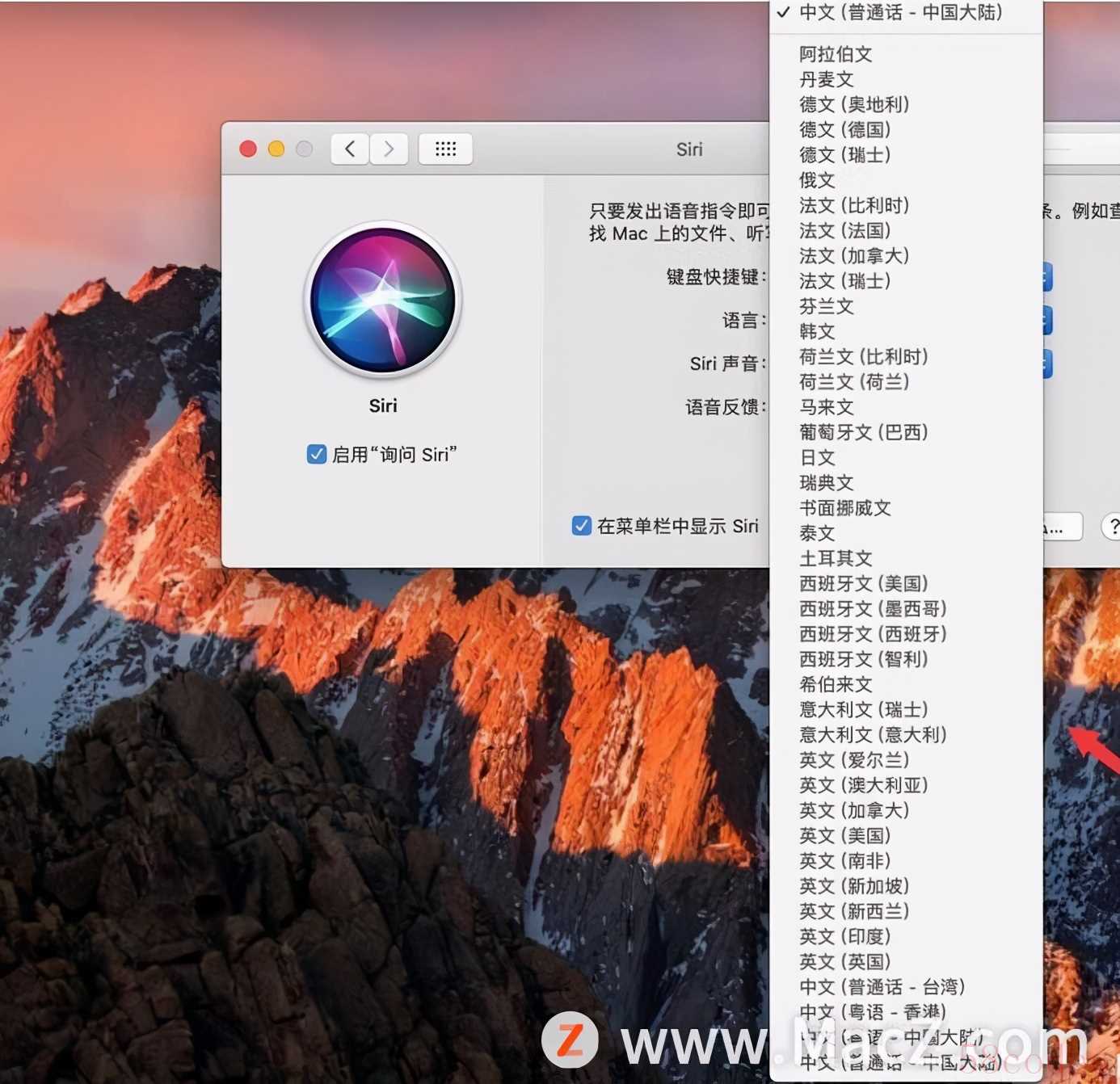Screen dimensions: 1120x1084
Task: Close the Siri preferences window
Action: click(x=248, y=149)
